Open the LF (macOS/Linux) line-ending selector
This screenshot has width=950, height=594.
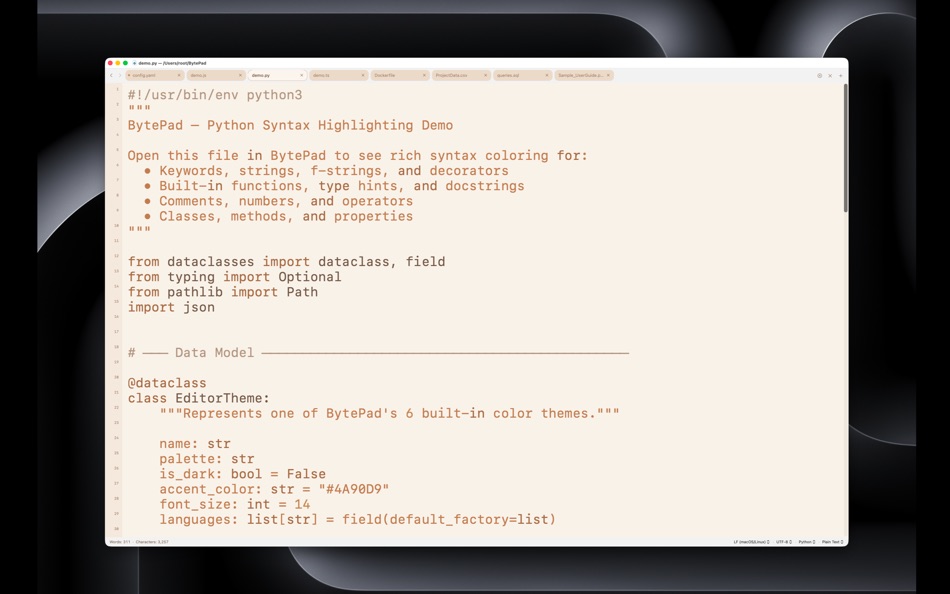(x=751, y=541)
